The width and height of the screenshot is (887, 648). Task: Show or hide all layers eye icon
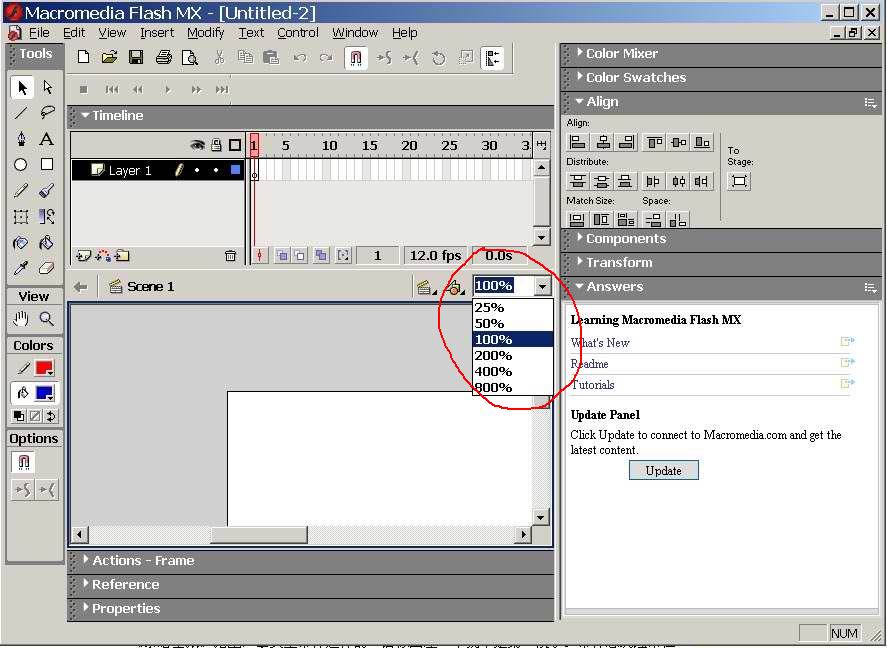coord(197,145)
